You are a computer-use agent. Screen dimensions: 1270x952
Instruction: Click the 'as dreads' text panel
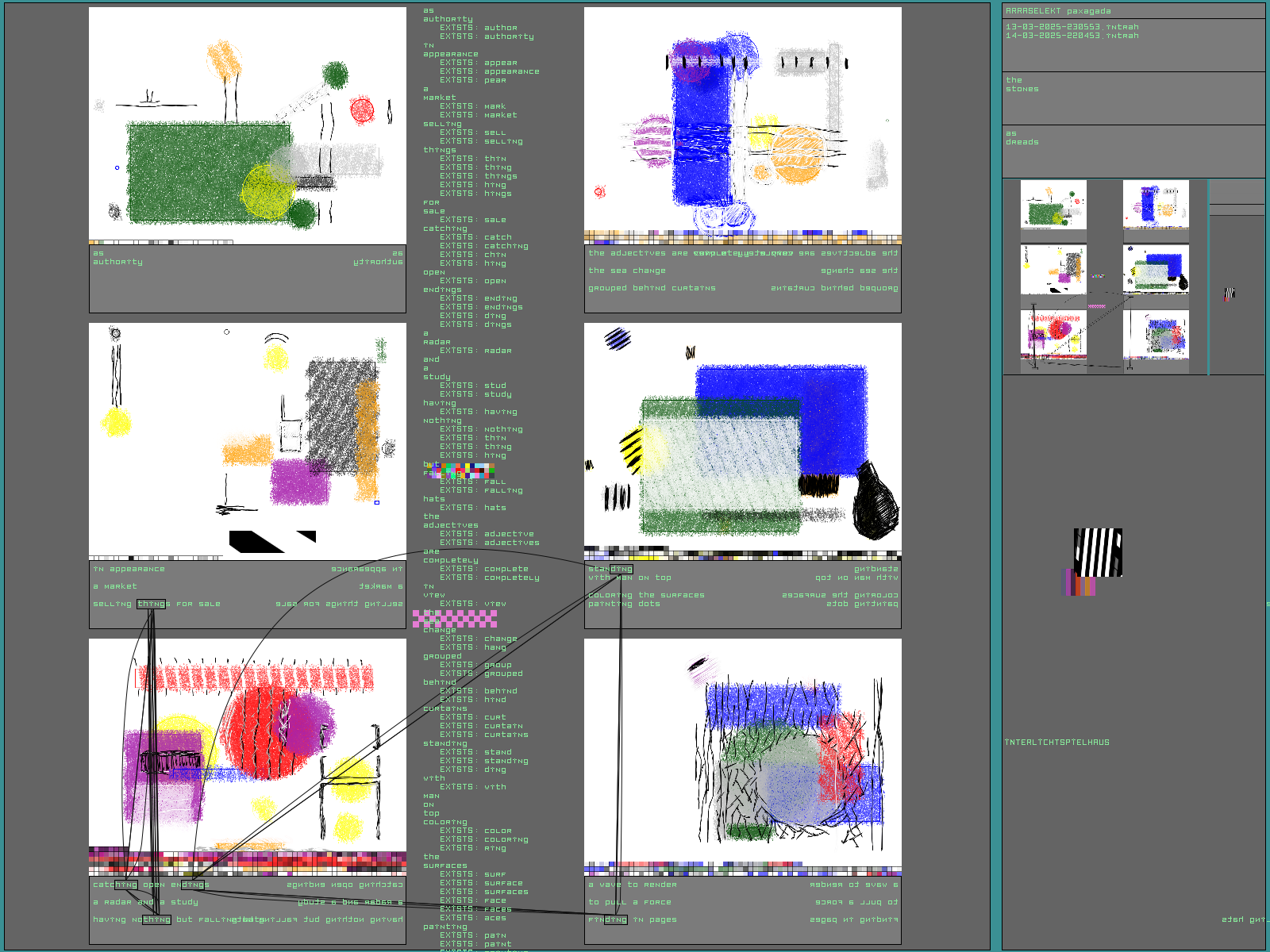coord(1133,151)
